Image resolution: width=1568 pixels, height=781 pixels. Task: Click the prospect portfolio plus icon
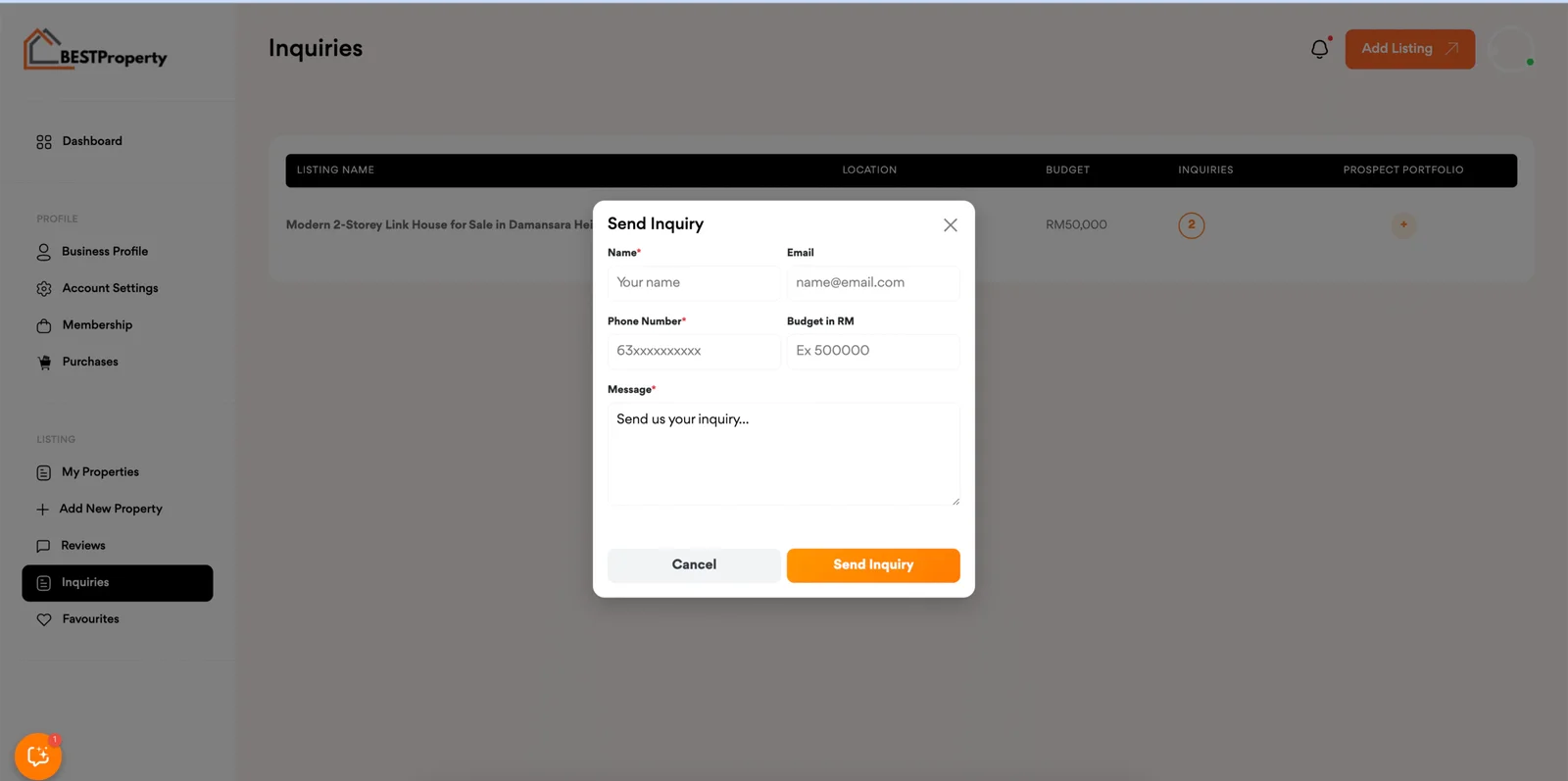[1403, 225]
